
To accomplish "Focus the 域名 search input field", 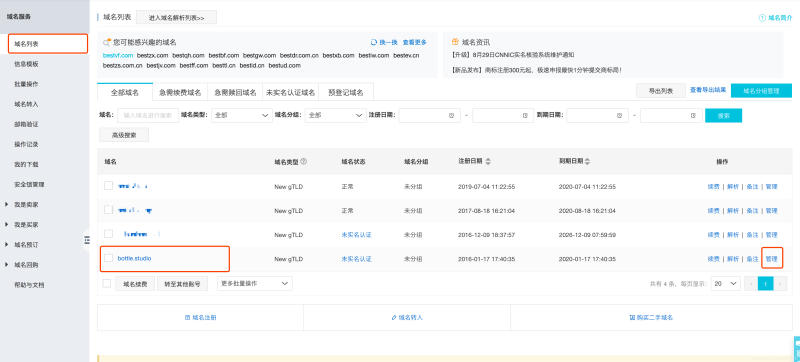I will click(x=148, y=116).
